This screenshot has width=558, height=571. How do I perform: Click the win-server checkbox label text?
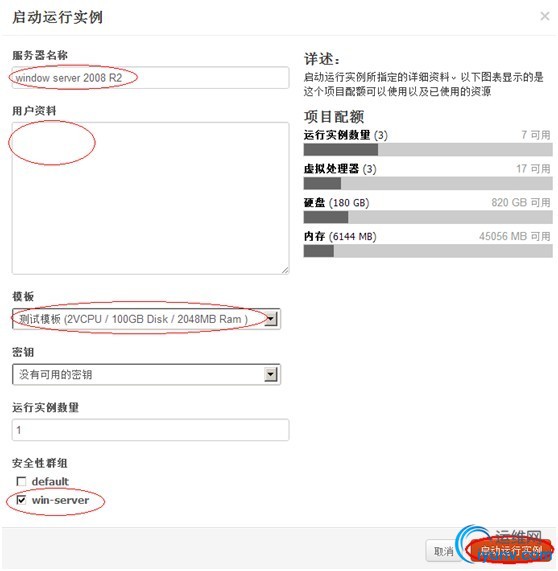pyautogui.click(x=60, y=500)
